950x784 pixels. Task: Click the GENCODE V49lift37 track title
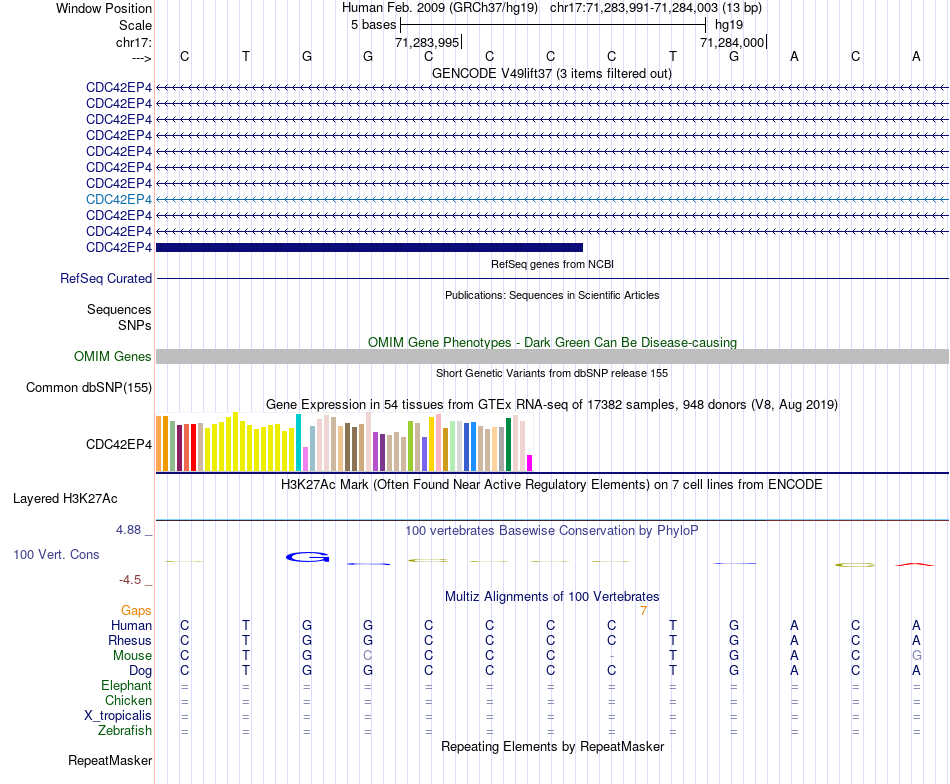pyautogui.click(x=552, y=73)
